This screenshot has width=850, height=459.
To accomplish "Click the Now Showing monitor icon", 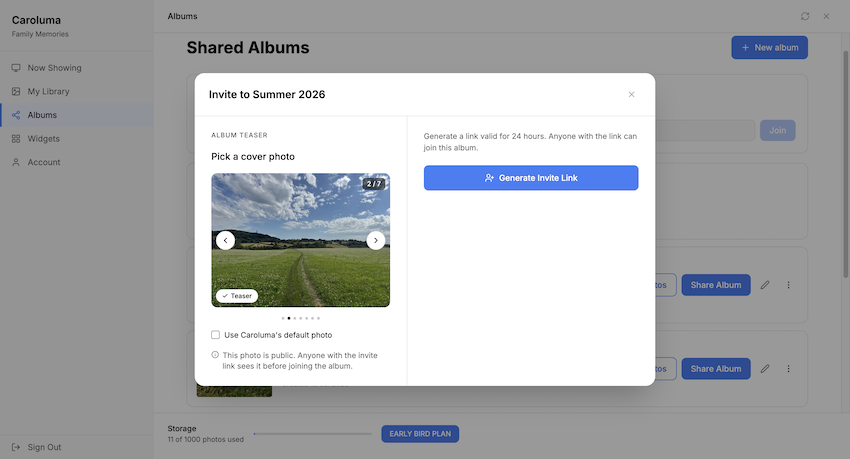I will pos(16,68).
